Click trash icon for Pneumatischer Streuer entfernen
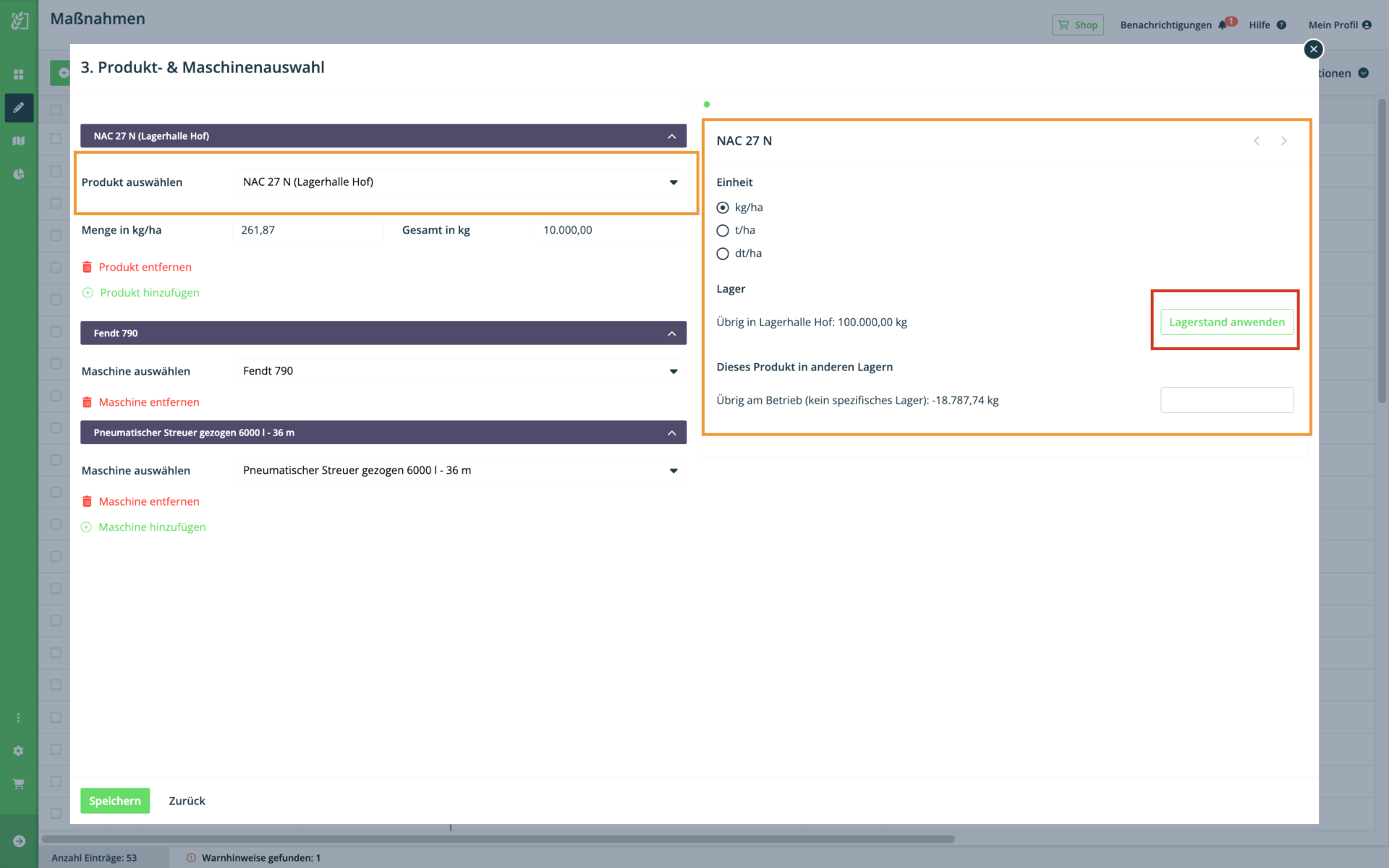This screenshot has height=868, width=1389. click(87, 501)
